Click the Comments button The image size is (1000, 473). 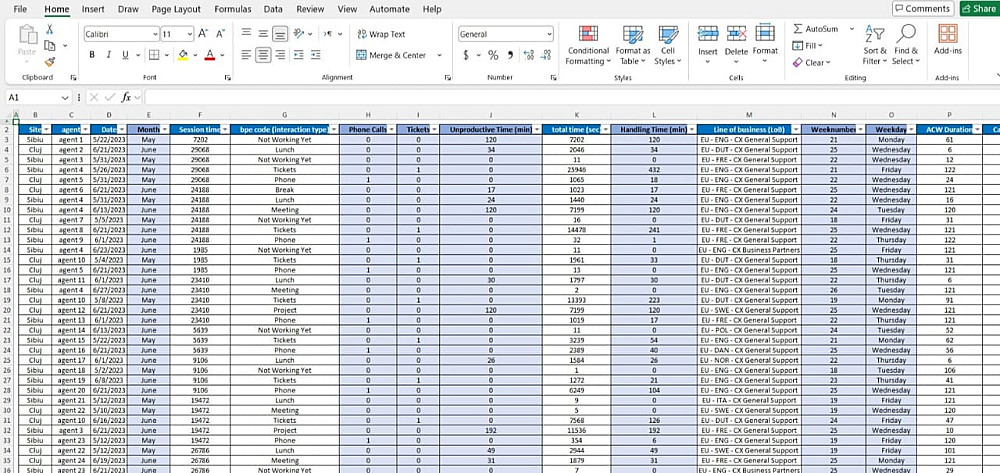point(923,9)
